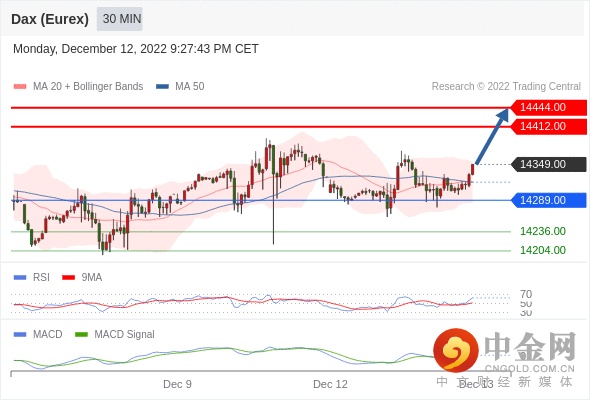The image size is (590, 400).
Task: Click the Dax (Eurex) title
Action: click(50, 19)
